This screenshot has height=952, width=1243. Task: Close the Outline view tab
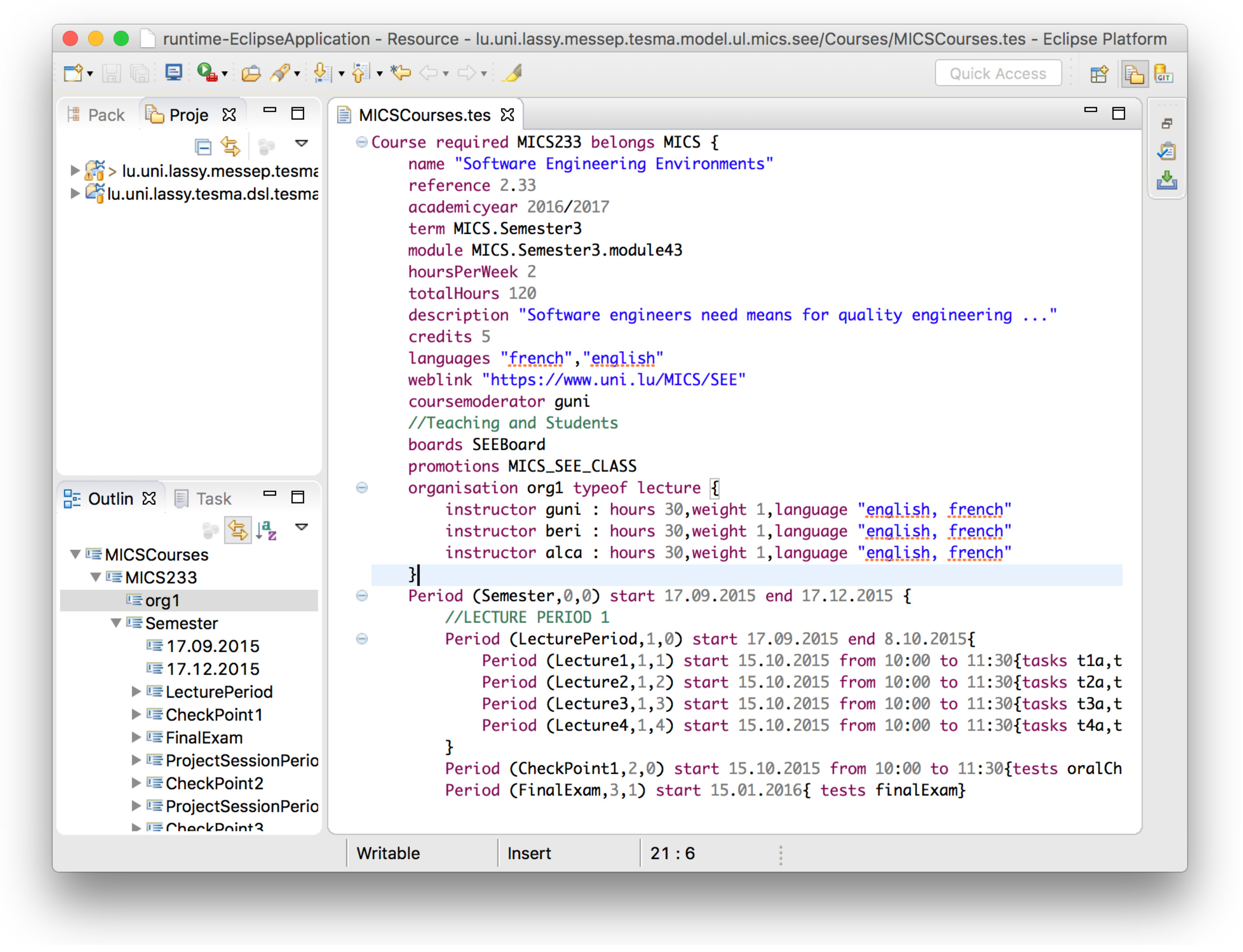point(149,499)
